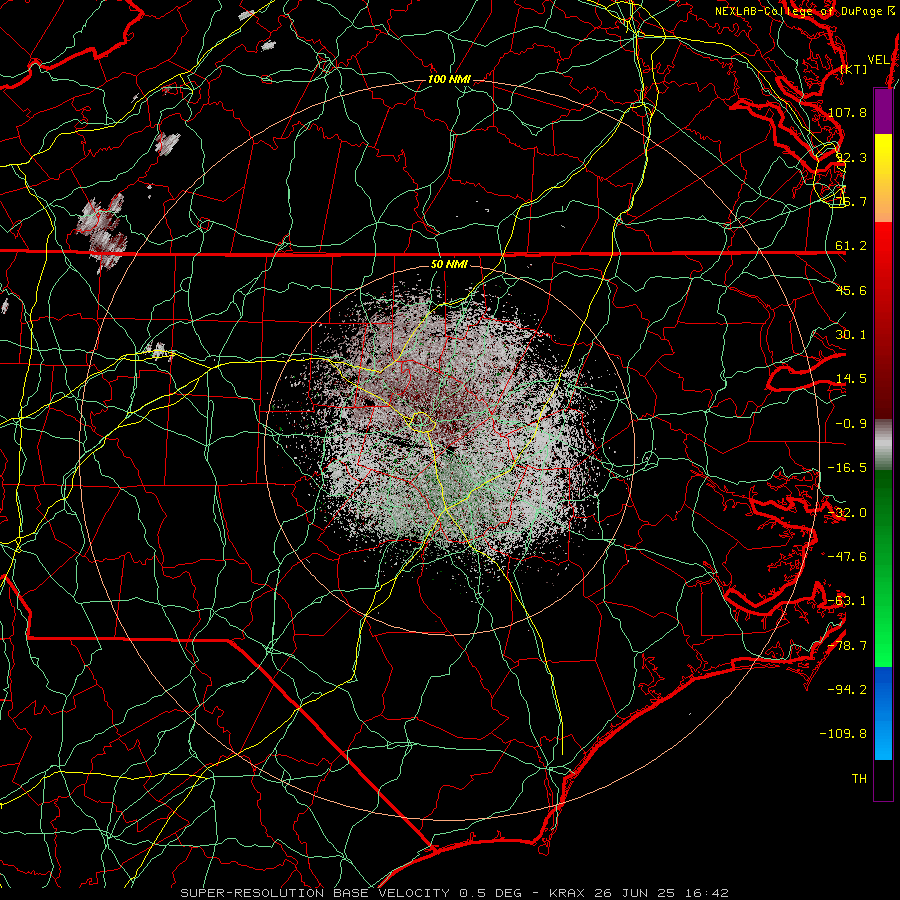The height and width of the screenshot is (900, 900).
Task: Click the -32.0 velocity scale value
Action: pyautogui.click(x=848, y=512)
